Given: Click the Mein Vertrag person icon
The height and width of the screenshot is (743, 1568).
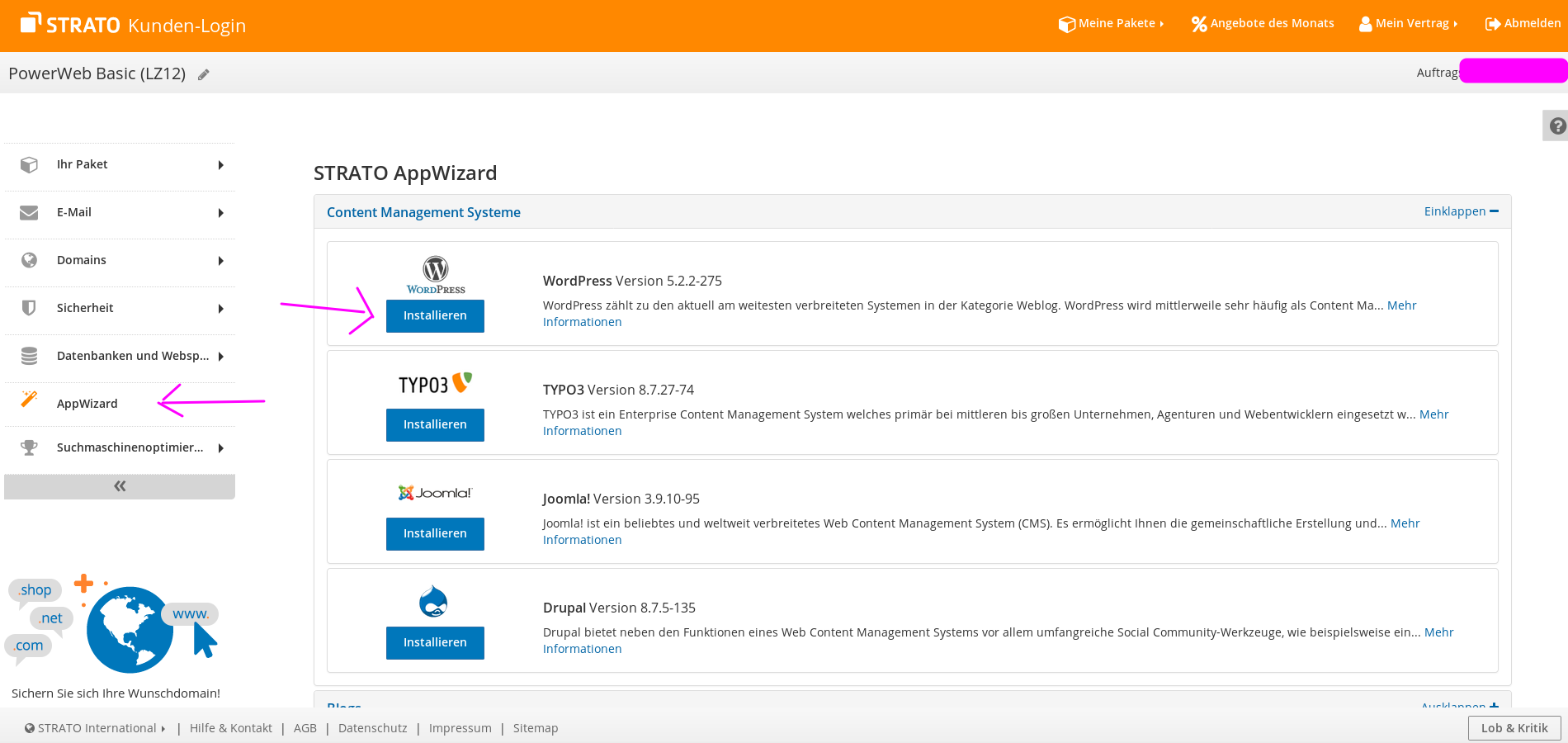Looking at the screenshot, I should (x=1366, y=24).
